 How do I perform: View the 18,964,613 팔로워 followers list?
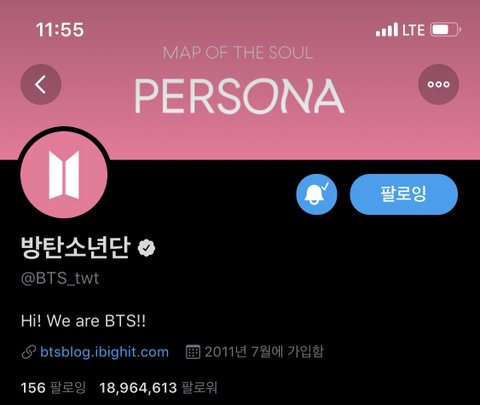click(x=158, y=388)
